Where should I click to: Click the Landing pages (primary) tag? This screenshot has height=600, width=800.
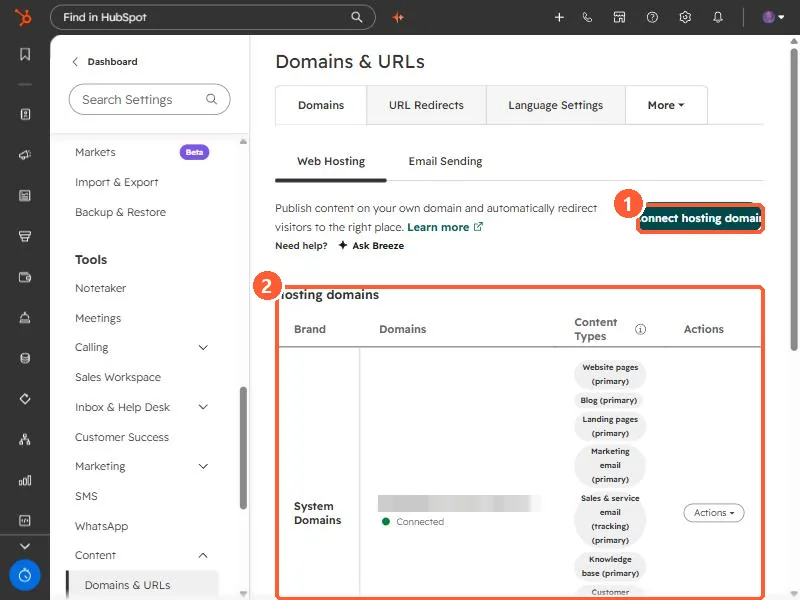pyautogui.click(x=610, y=427)
